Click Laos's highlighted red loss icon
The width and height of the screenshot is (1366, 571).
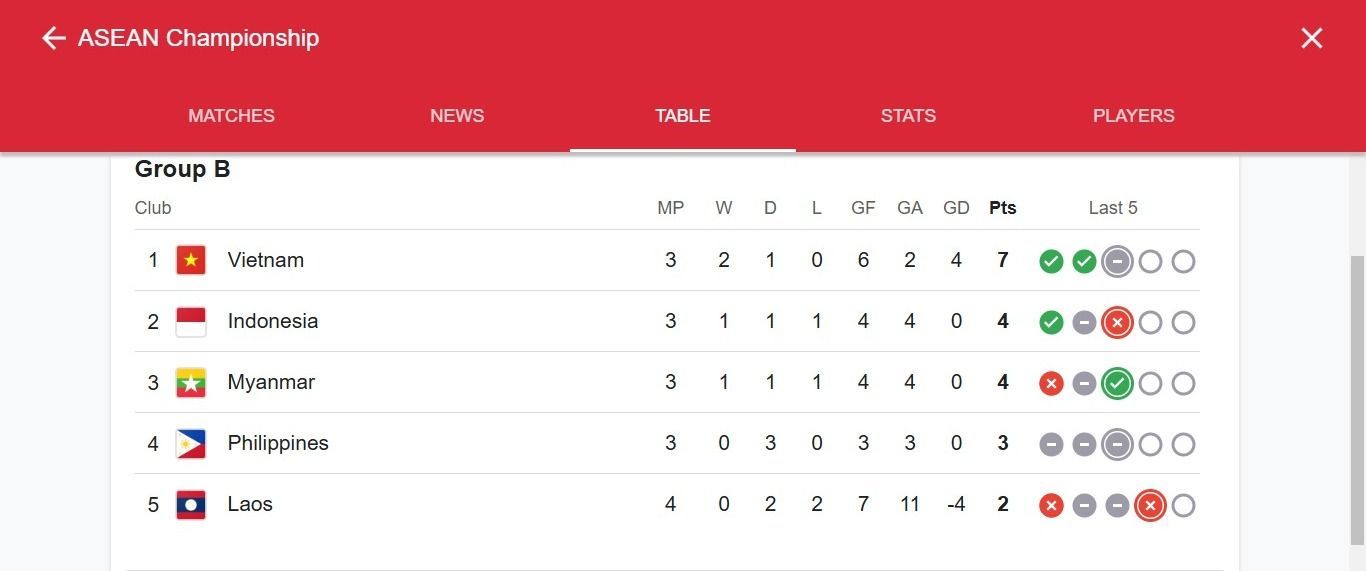(1150, 505)
